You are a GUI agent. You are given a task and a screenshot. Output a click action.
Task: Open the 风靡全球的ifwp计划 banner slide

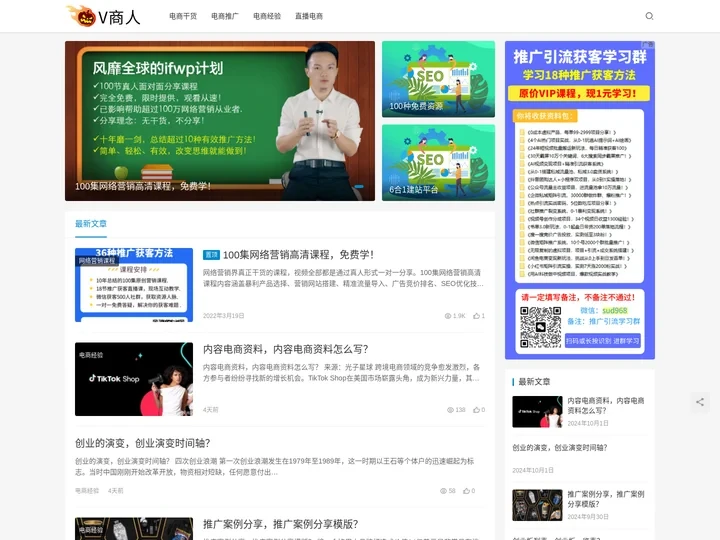pos(220,121)
